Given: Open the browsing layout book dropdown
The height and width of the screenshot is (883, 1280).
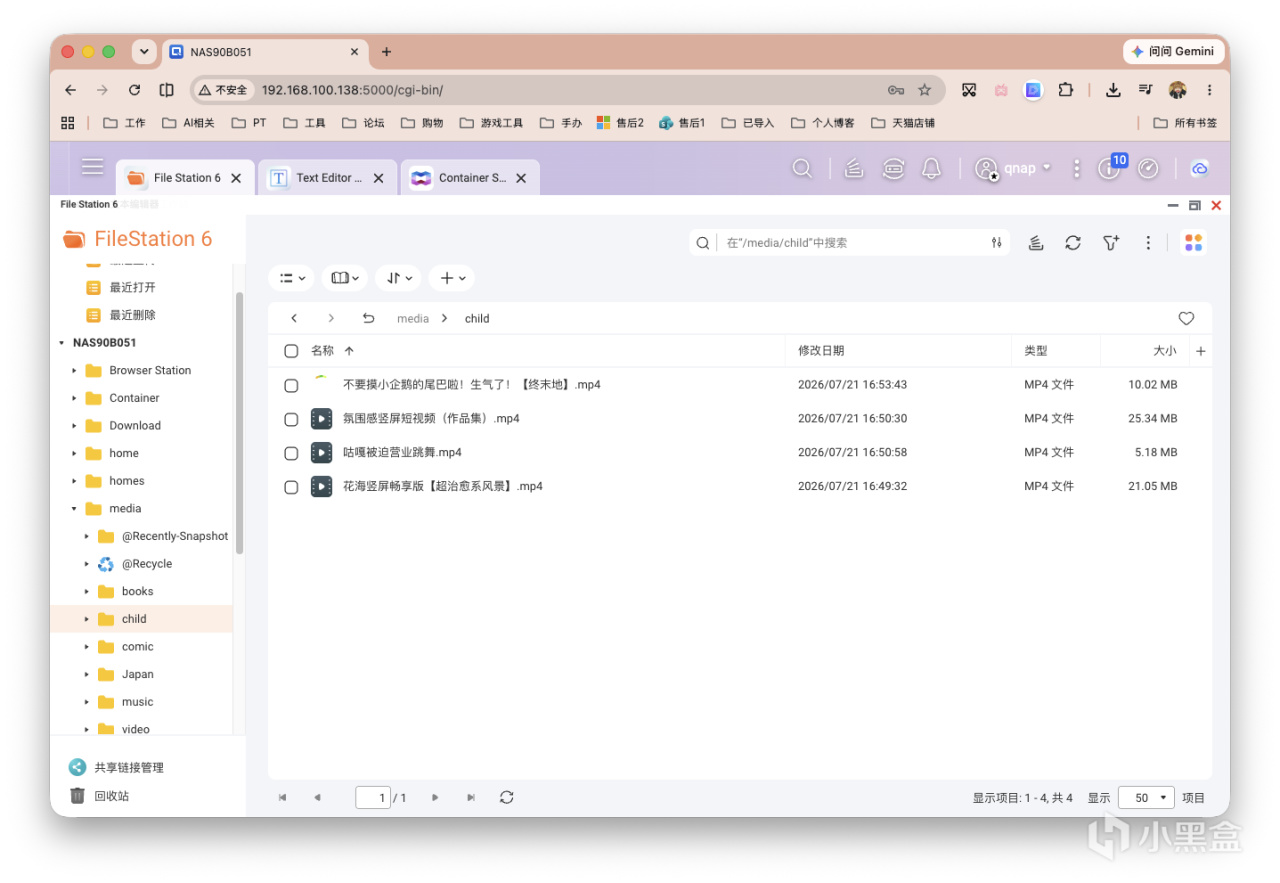Looking at the screenshot, I should (345, 278).
